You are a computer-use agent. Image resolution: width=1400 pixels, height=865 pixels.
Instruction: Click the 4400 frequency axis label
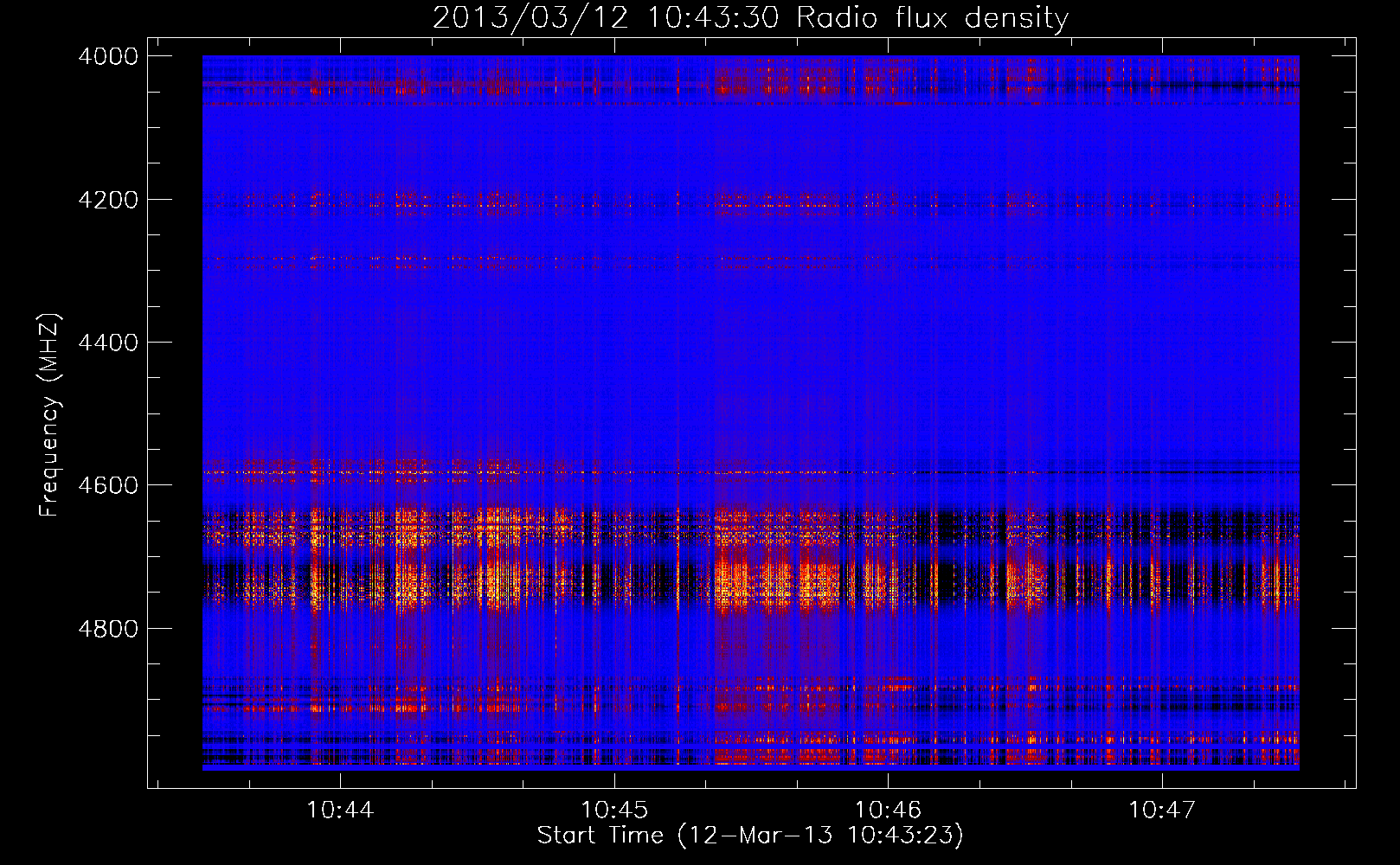click(108, 343)
